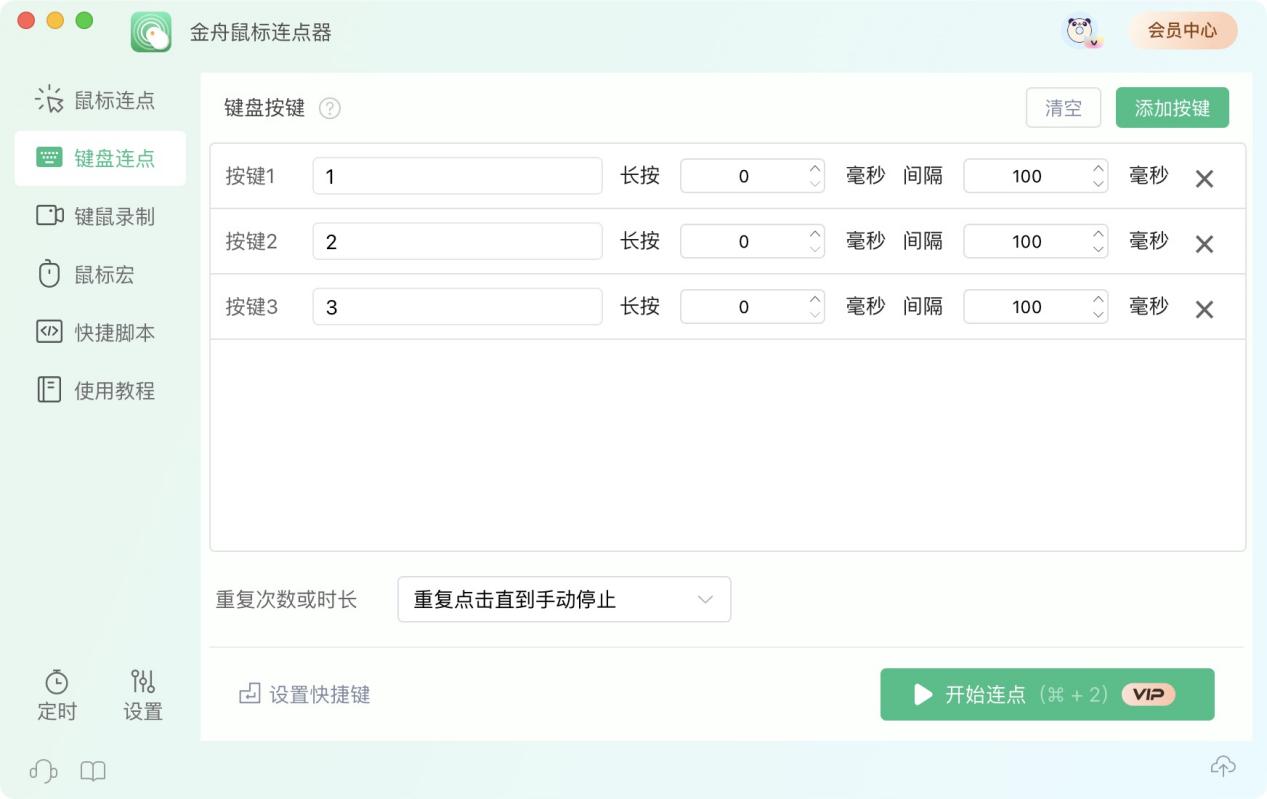Screen dimensions: 1267x799
Task: Delete the 按键3 row with X
Action: coord(1204,310)
